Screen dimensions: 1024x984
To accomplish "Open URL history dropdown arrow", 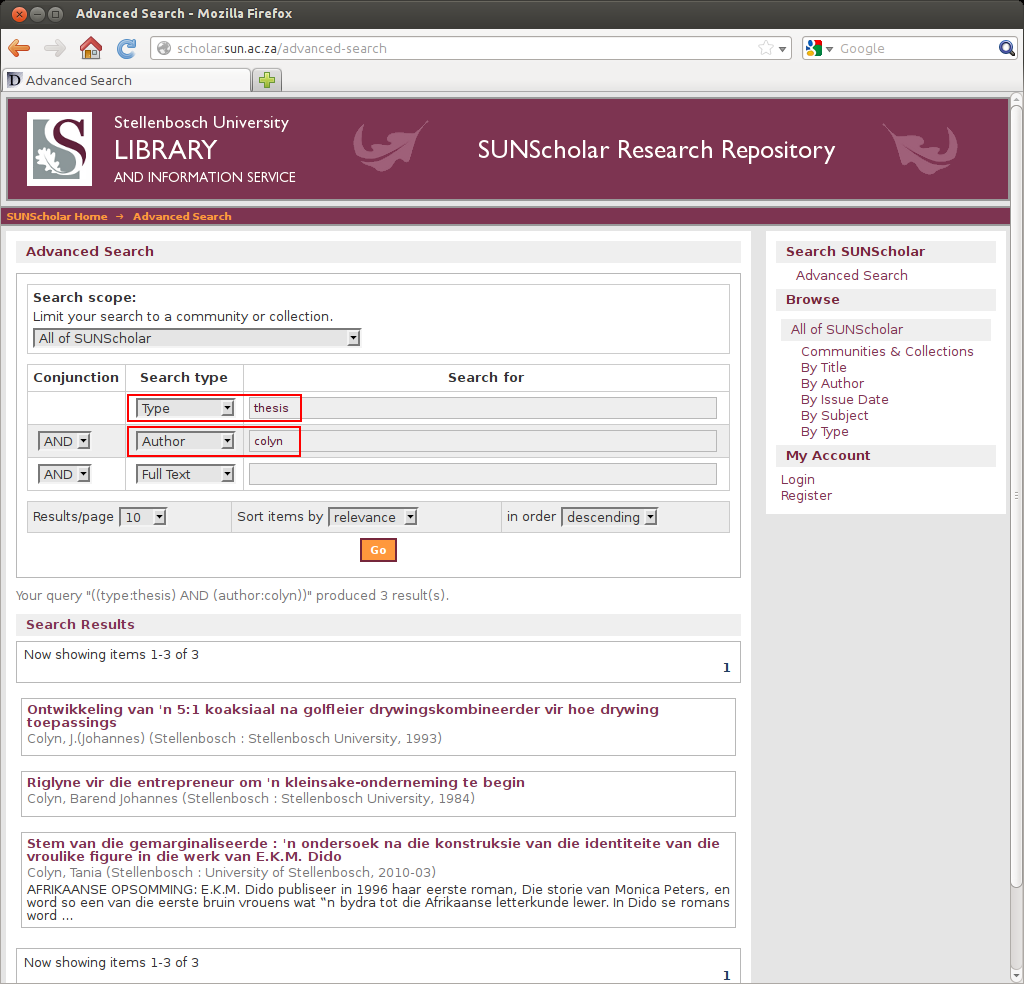I will [782, 49].
